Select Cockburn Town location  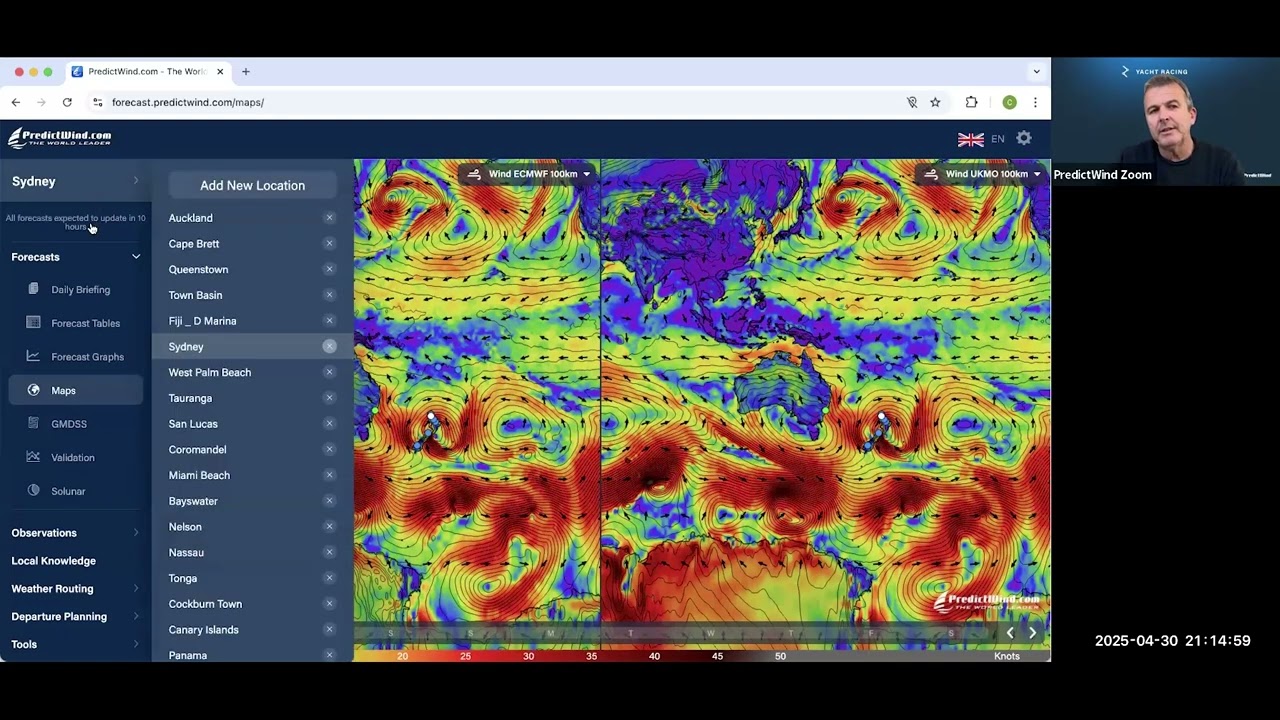(205, 604)
